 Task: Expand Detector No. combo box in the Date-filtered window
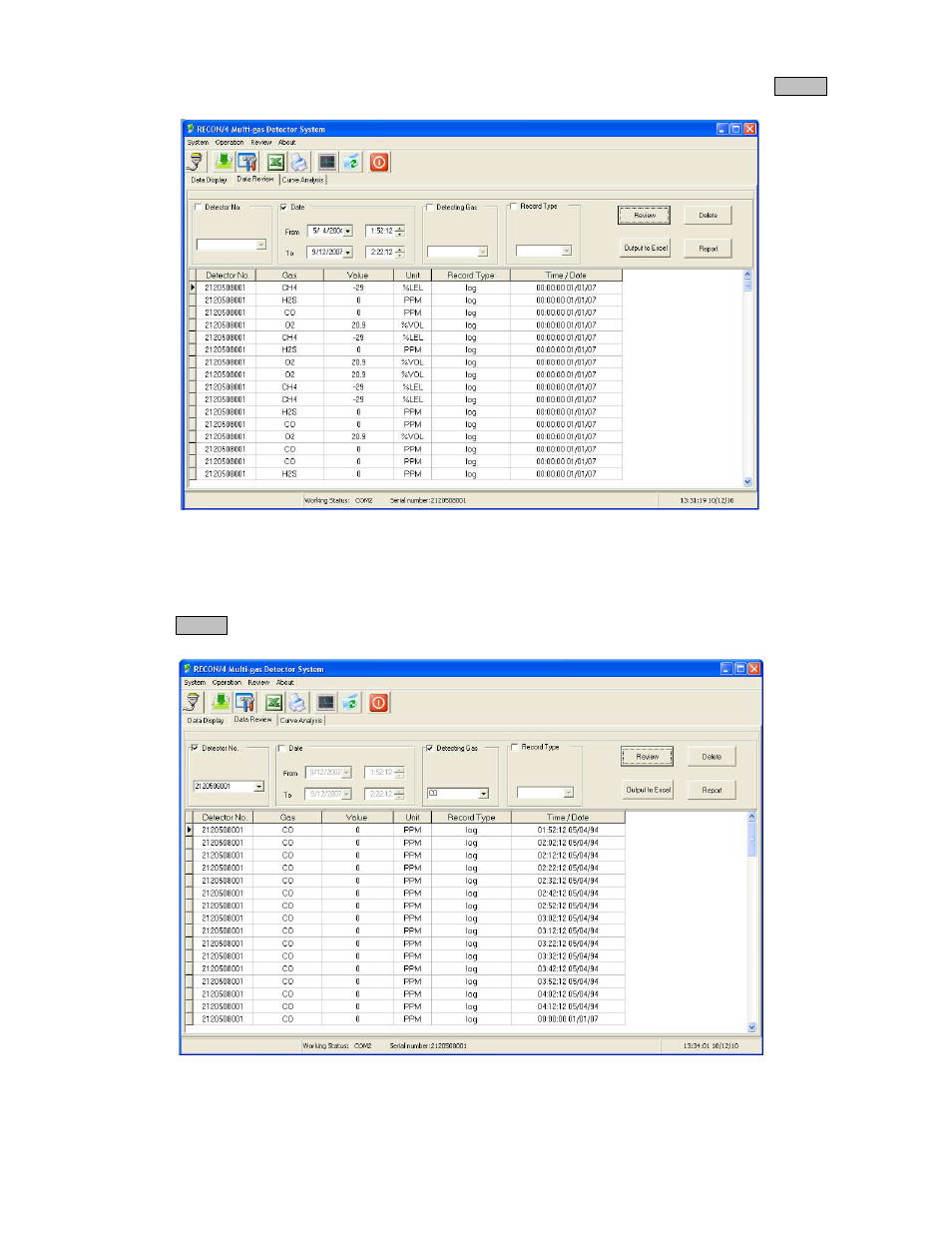(261, 245)
